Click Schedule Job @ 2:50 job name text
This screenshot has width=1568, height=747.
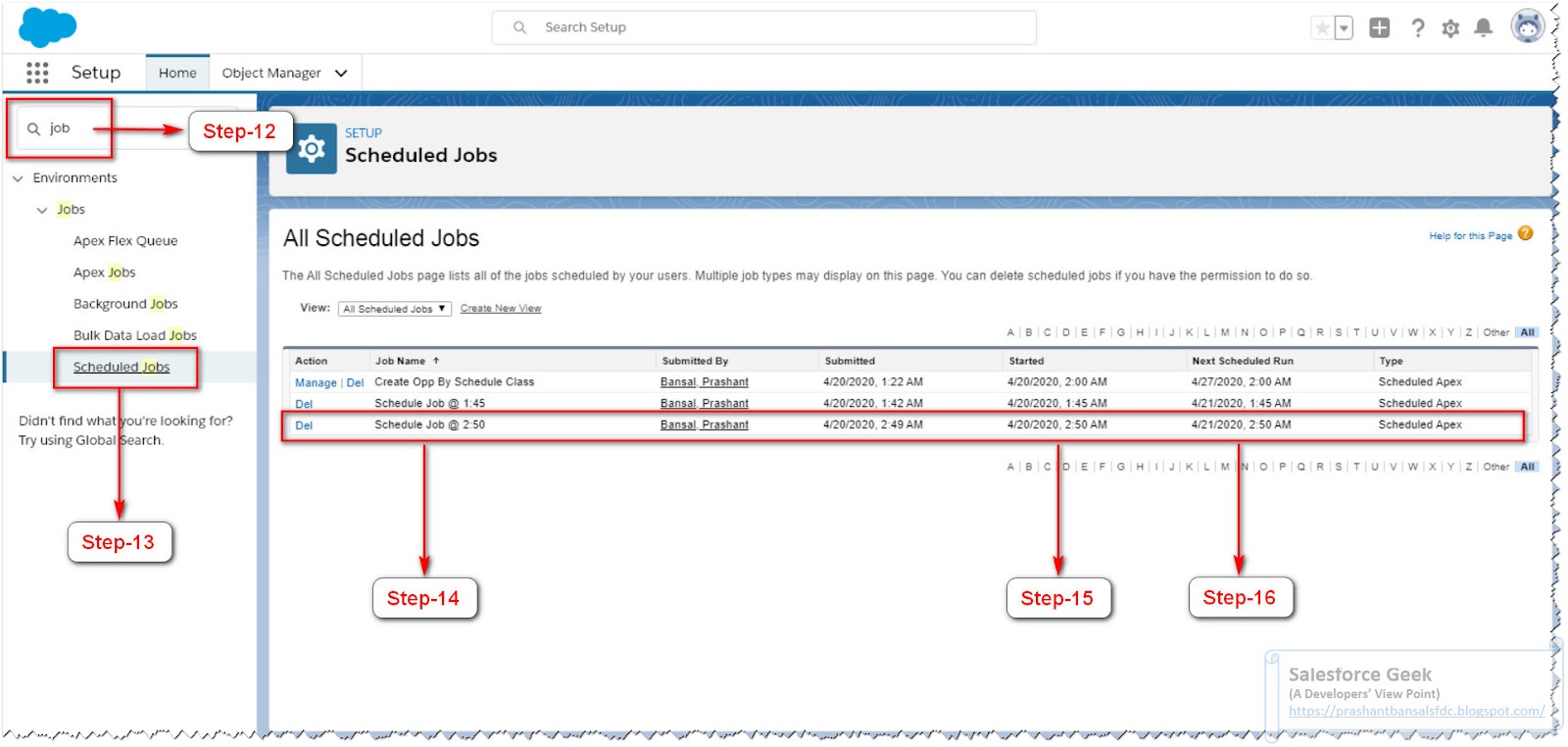(429, 425)
